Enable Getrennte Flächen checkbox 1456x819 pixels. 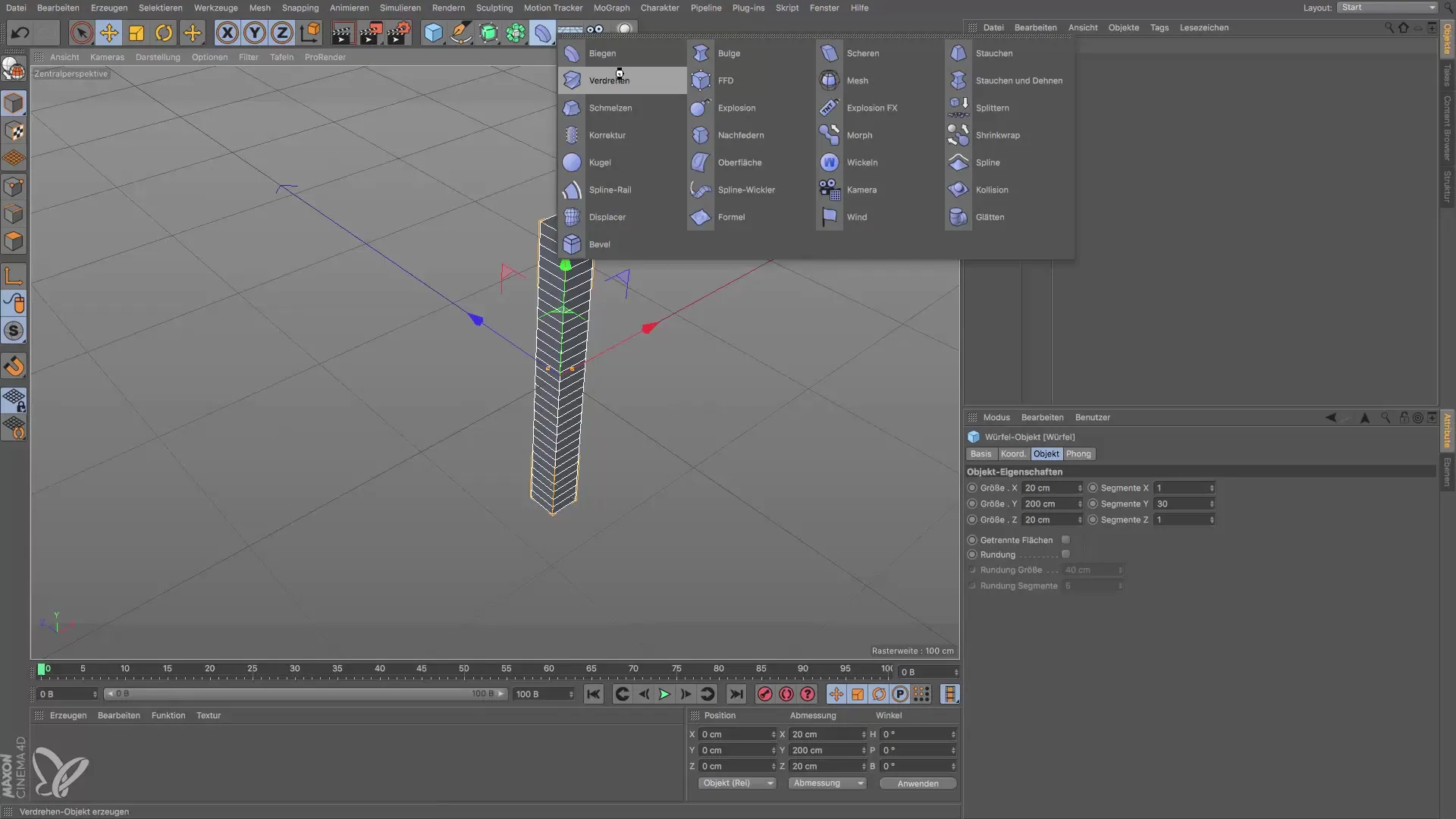[1065, 540]
